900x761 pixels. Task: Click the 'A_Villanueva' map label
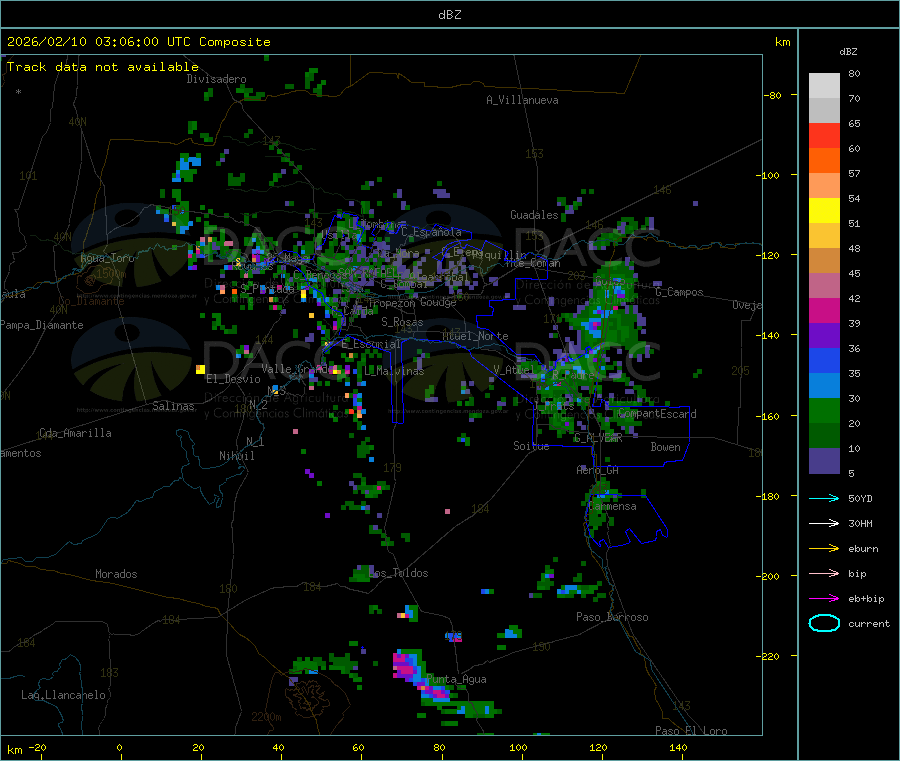[522, 100]
